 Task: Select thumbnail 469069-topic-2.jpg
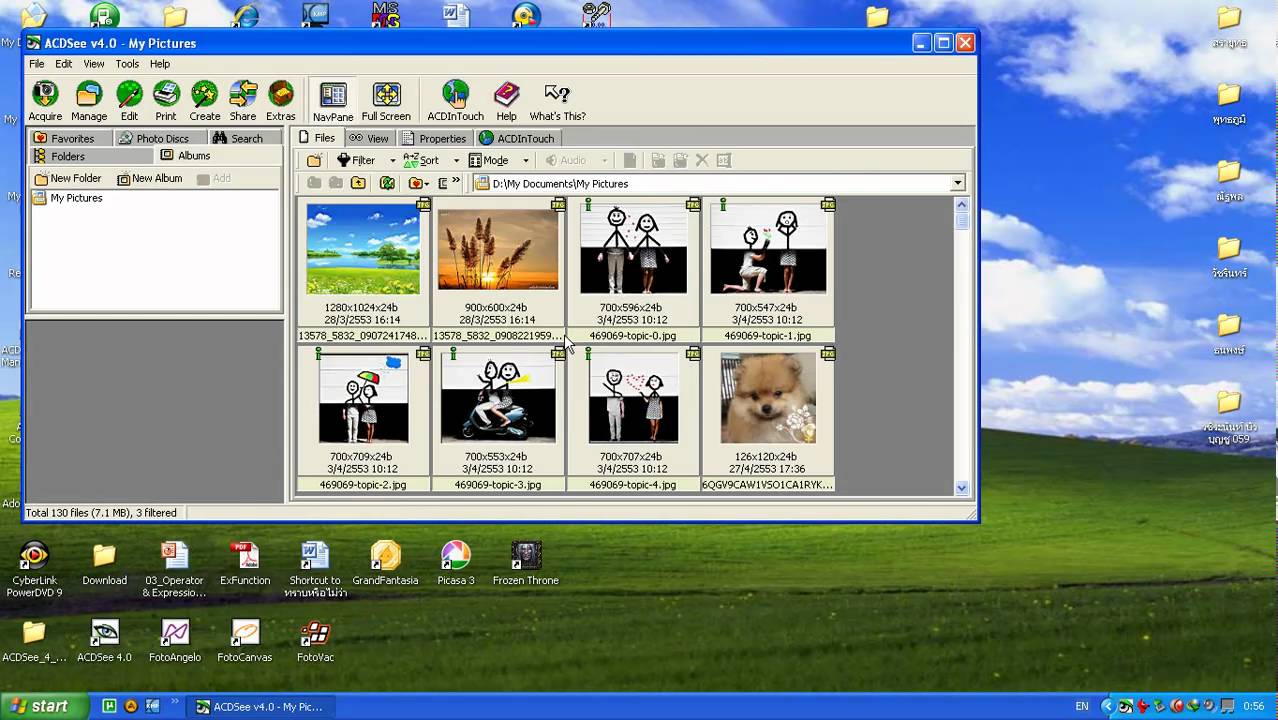coord(363,398)
